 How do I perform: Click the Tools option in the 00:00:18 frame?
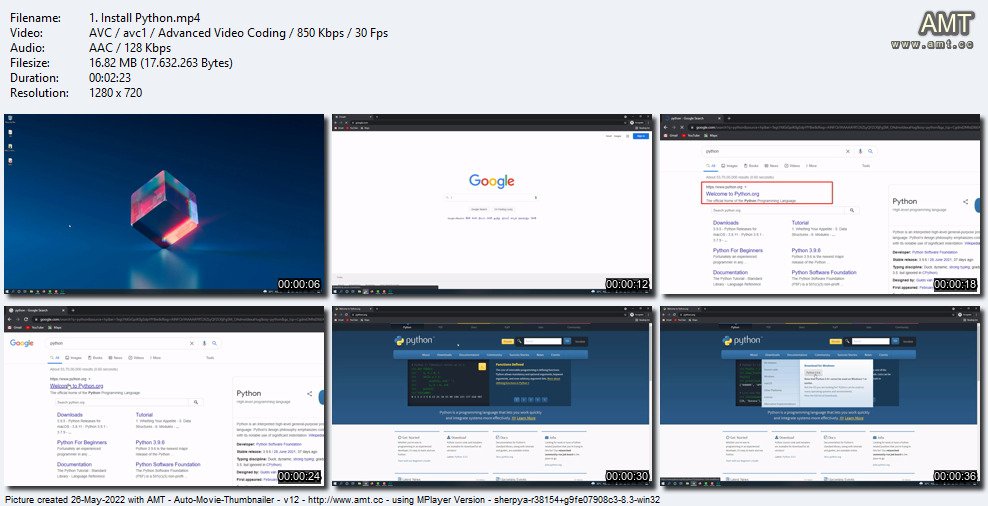point(866,166)
